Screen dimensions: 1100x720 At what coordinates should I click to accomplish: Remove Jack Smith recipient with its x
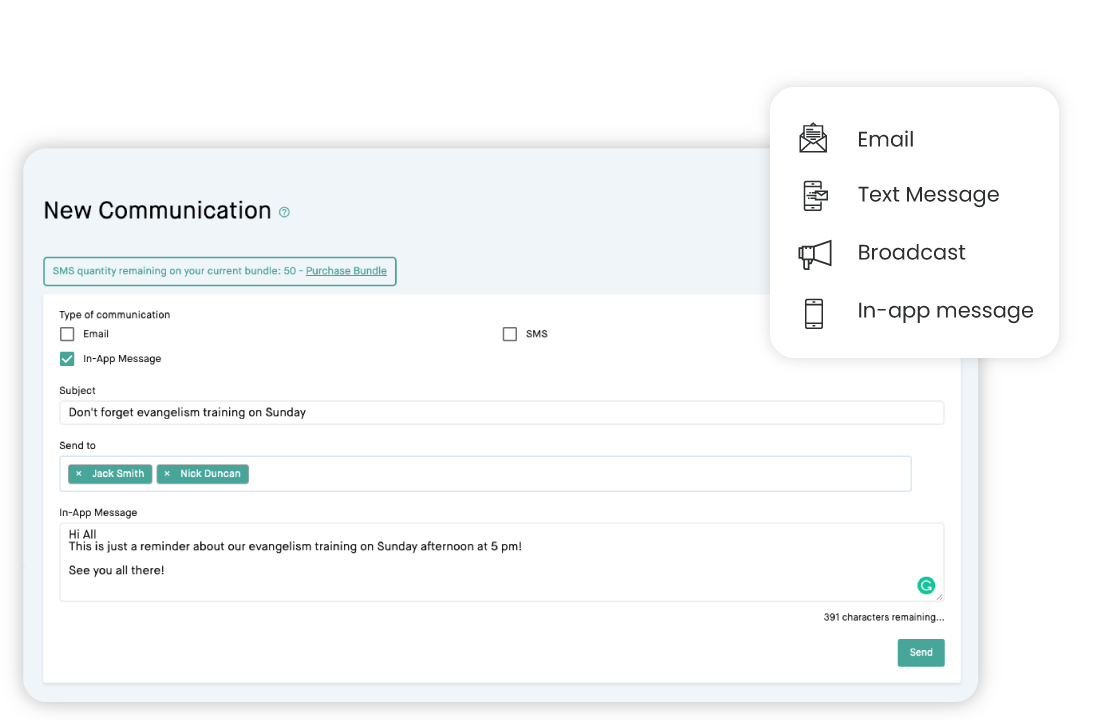[79, 474]
